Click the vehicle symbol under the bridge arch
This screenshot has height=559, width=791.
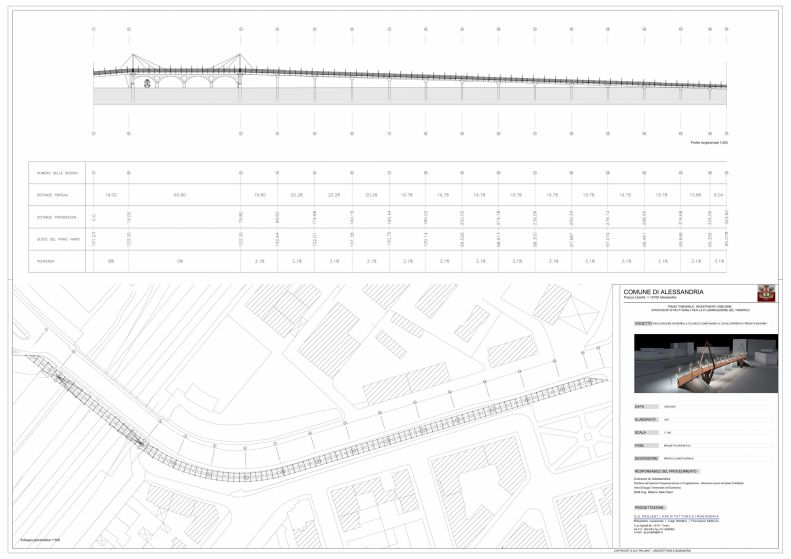click(147, 83)
